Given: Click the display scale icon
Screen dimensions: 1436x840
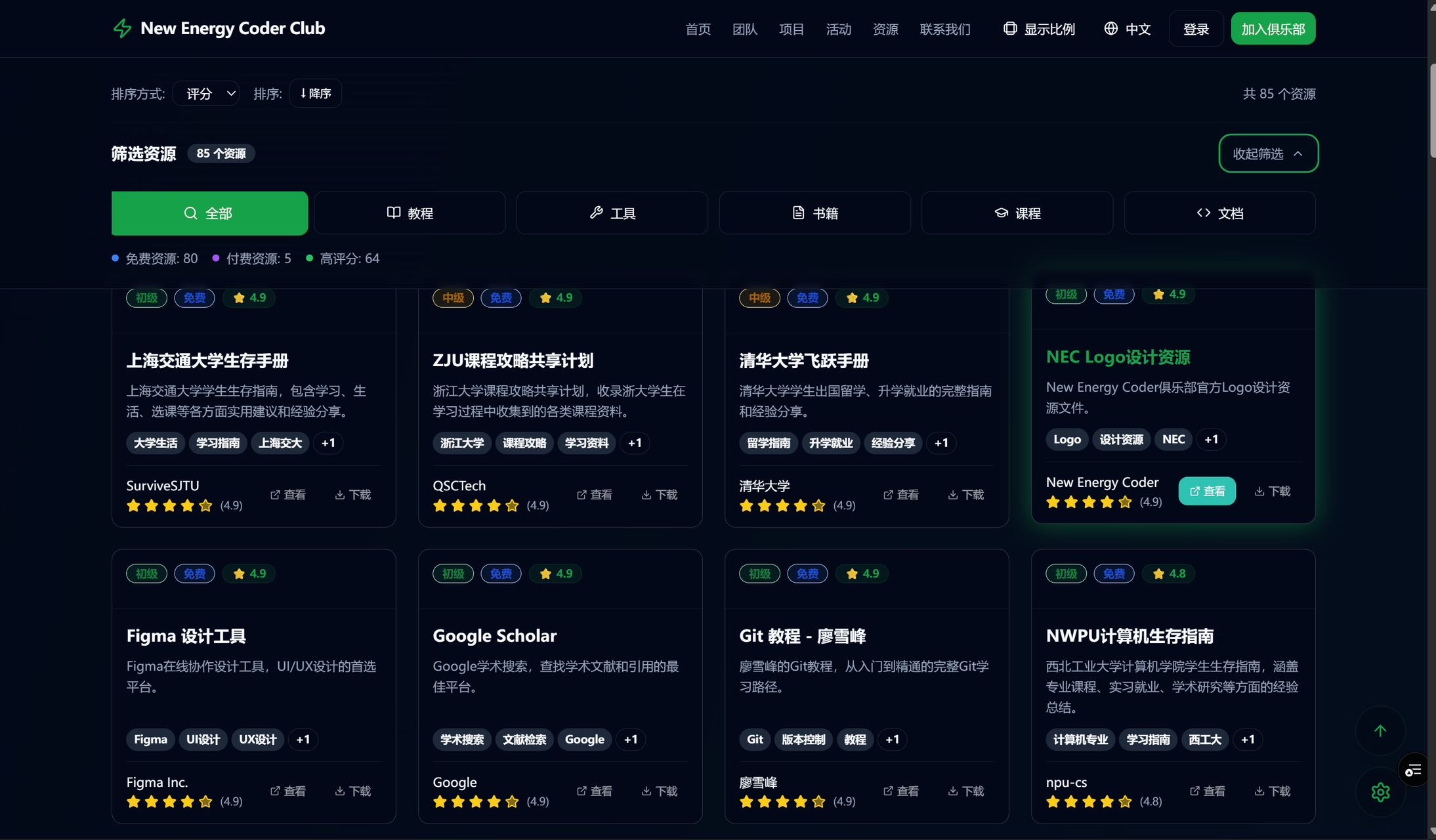Looking at the screenshot, I should click(1010, 28).
